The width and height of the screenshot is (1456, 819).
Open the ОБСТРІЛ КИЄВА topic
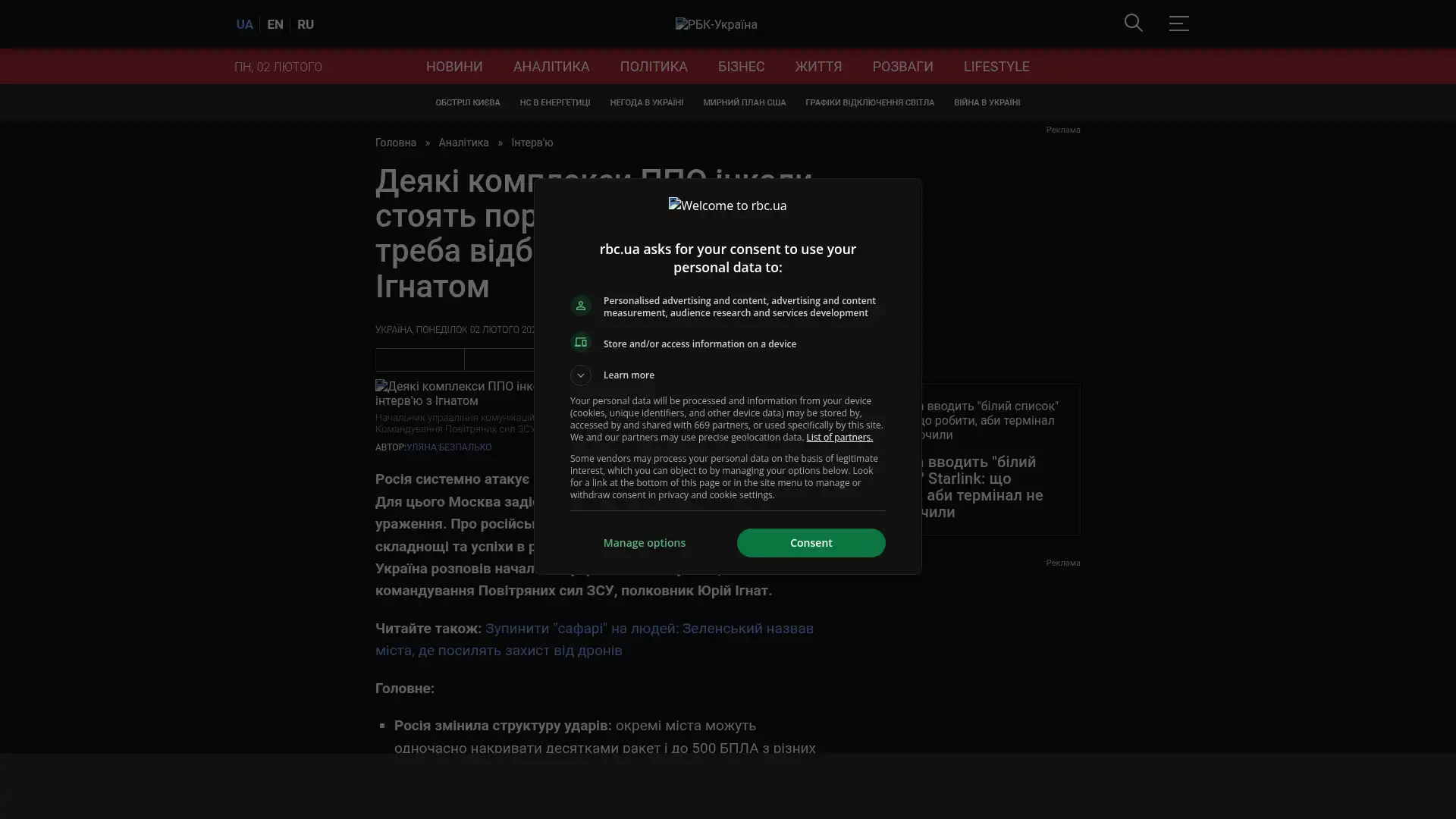[468, 103]
